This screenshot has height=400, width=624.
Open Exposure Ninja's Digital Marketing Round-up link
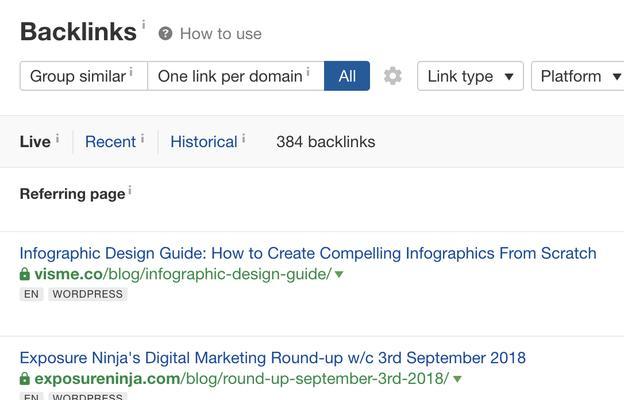tap(273, 358)
